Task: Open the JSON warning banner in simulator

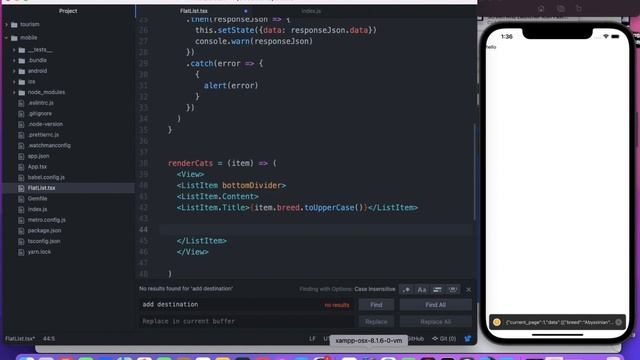Action: tap(558, 322)
